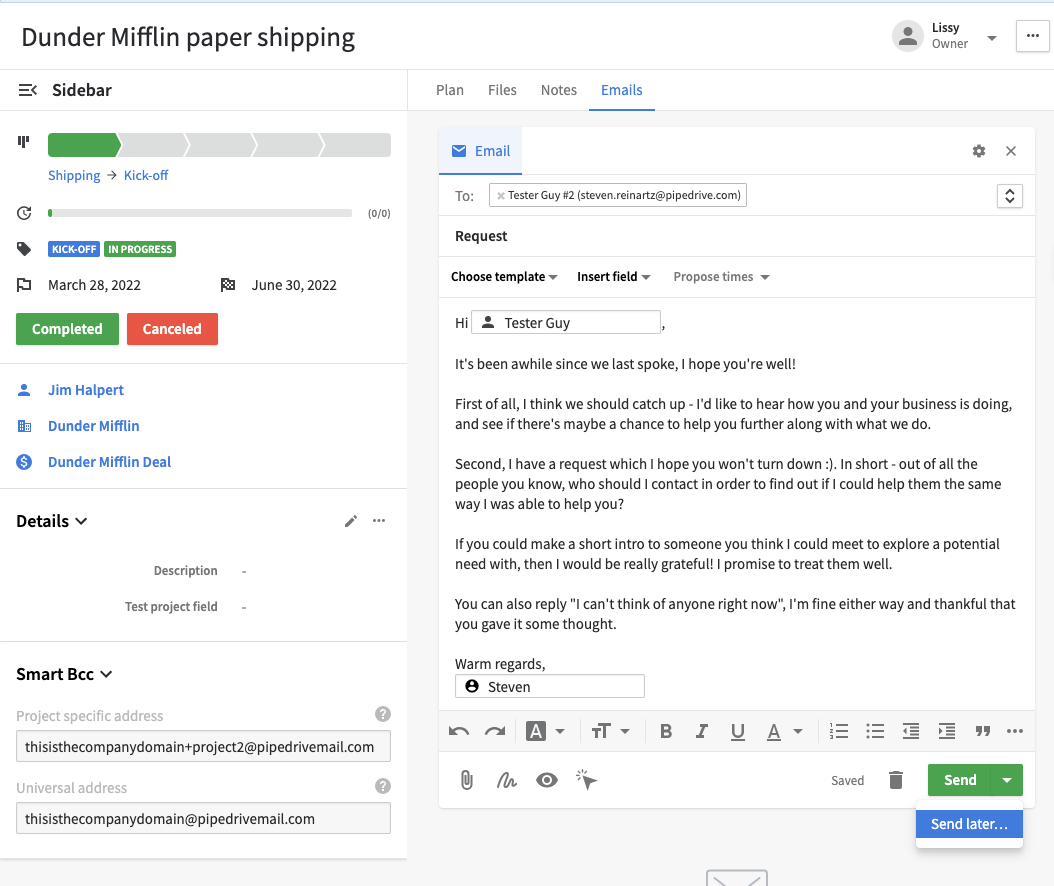Open the Files tab
The width and height of the screenshot is (1054, 886).
(502, 90)
